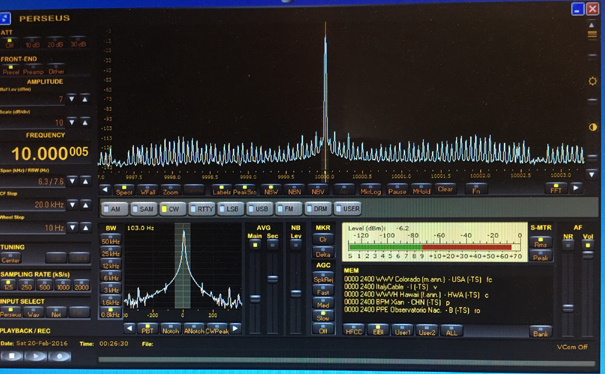Increase the Span/RBW using the up arrow

[x=86, y=181]
